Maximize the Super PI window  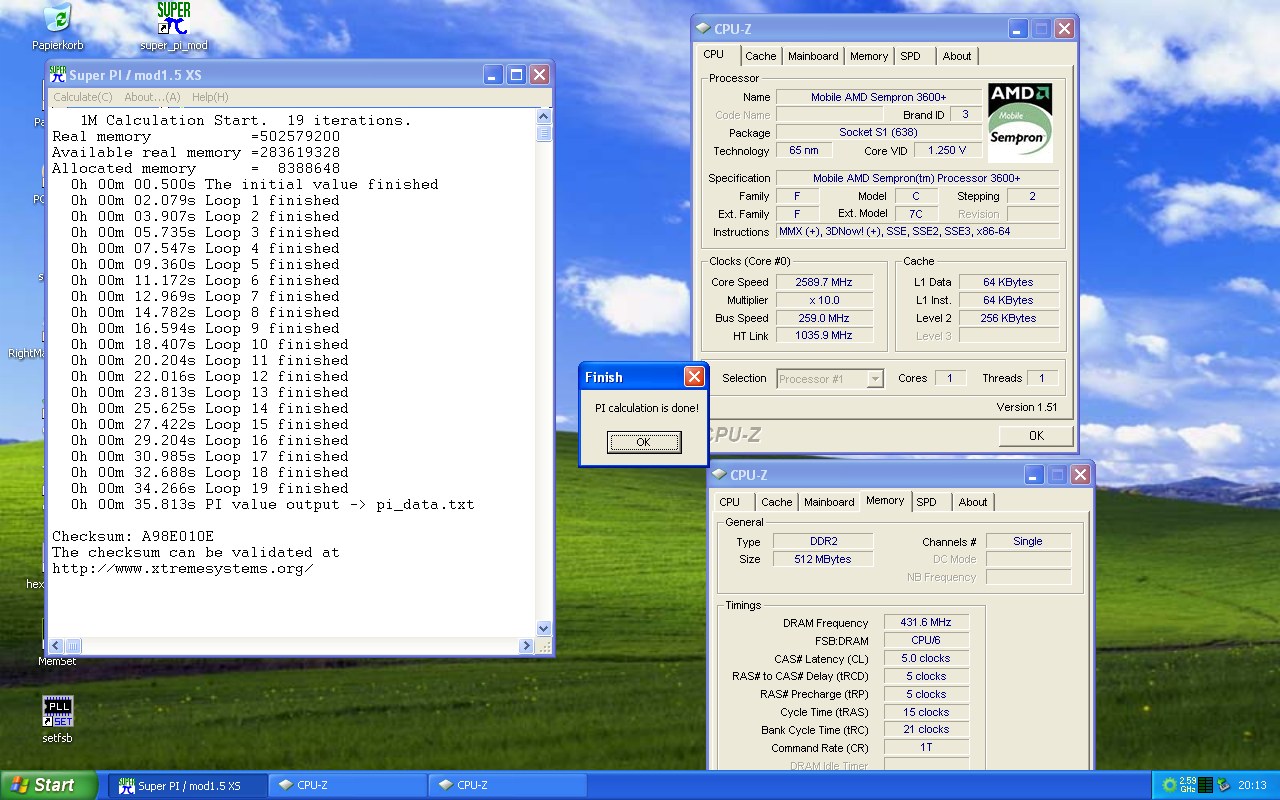(516, 75)
